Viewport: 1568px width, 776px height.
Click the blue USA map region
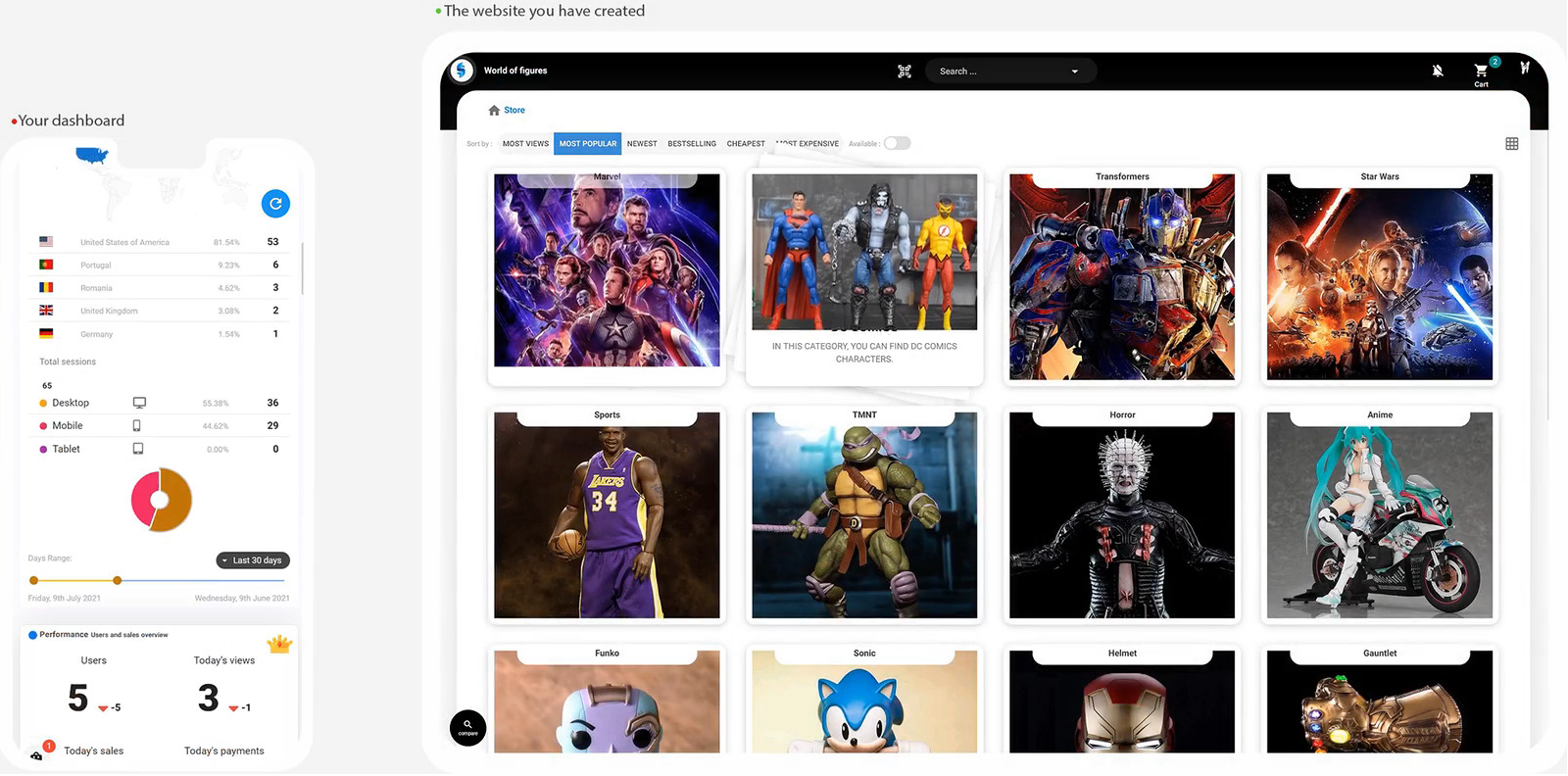(x=91, y=155)
